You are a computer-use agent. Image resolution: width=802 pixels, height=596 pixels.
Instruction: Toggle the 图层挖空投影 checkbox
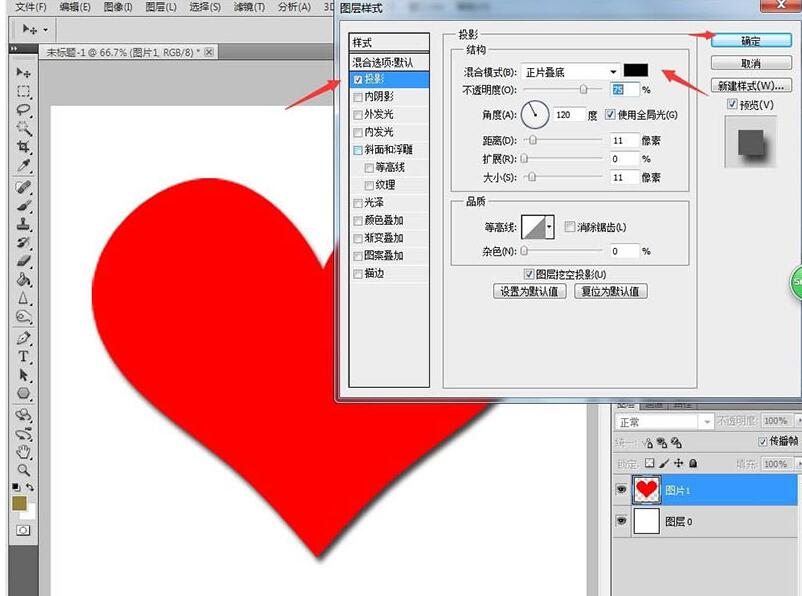[x=529, y=276]
